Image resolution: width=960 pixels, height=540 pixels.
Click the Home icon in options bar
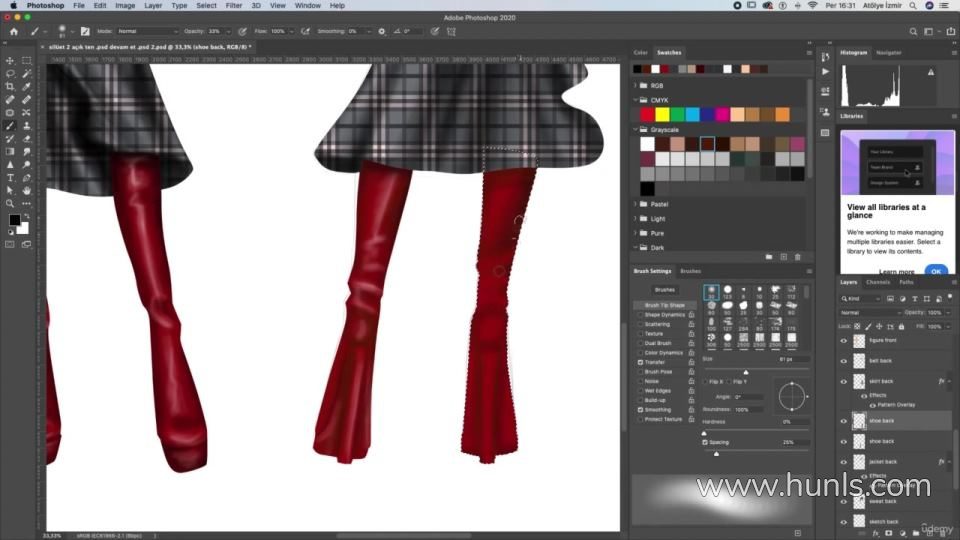tap(13, 31)
